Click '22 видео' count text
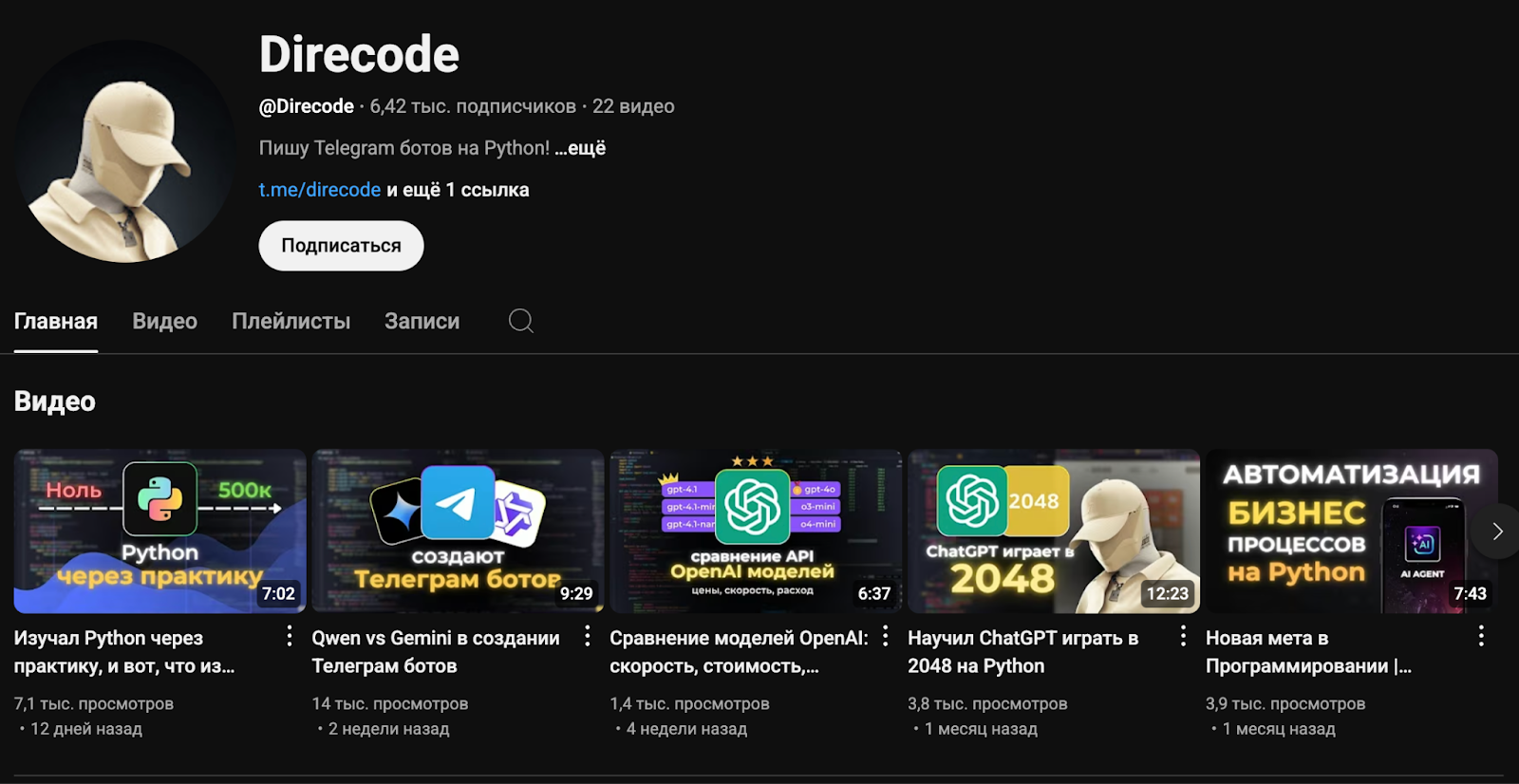The image size is (1519, 784). pos(633,106)
